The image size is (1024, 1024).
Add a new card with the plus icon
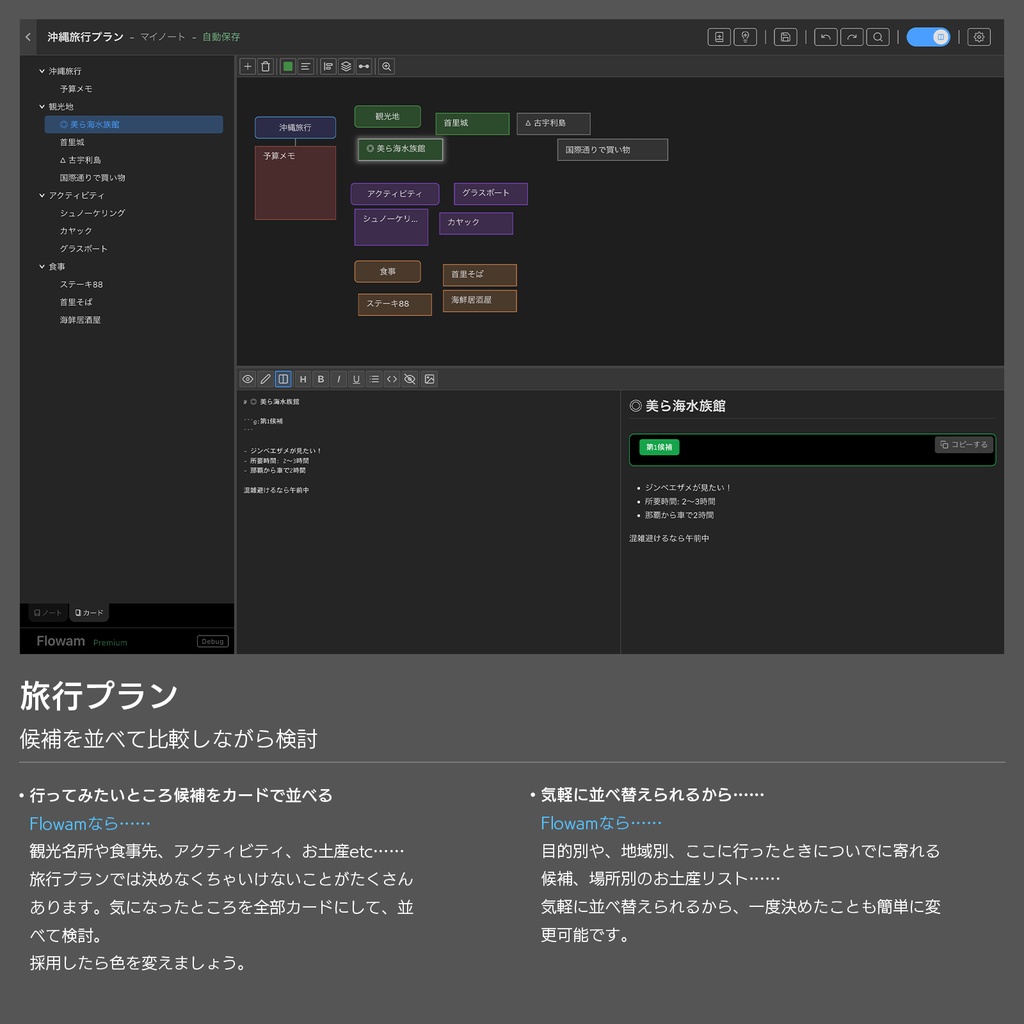[x=247, y=66]
